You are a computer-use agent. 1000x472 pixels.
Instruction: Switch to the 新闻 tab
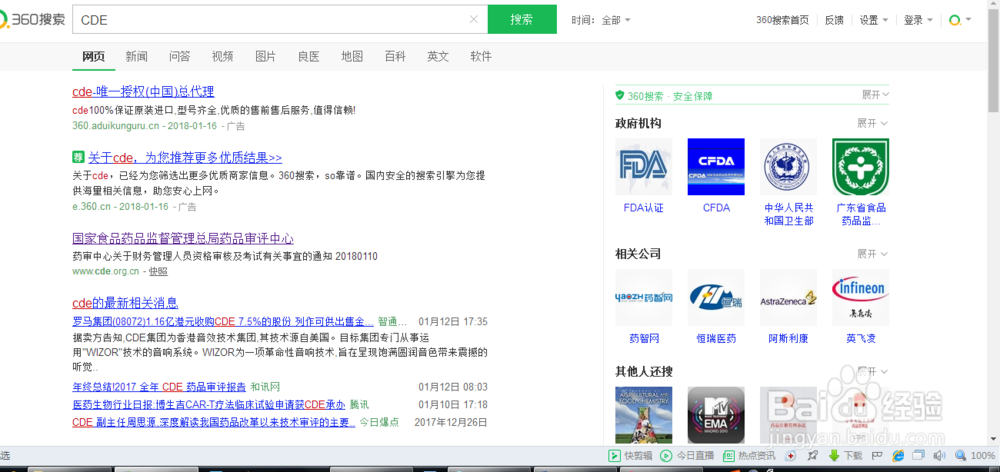(x=136, y=56)
